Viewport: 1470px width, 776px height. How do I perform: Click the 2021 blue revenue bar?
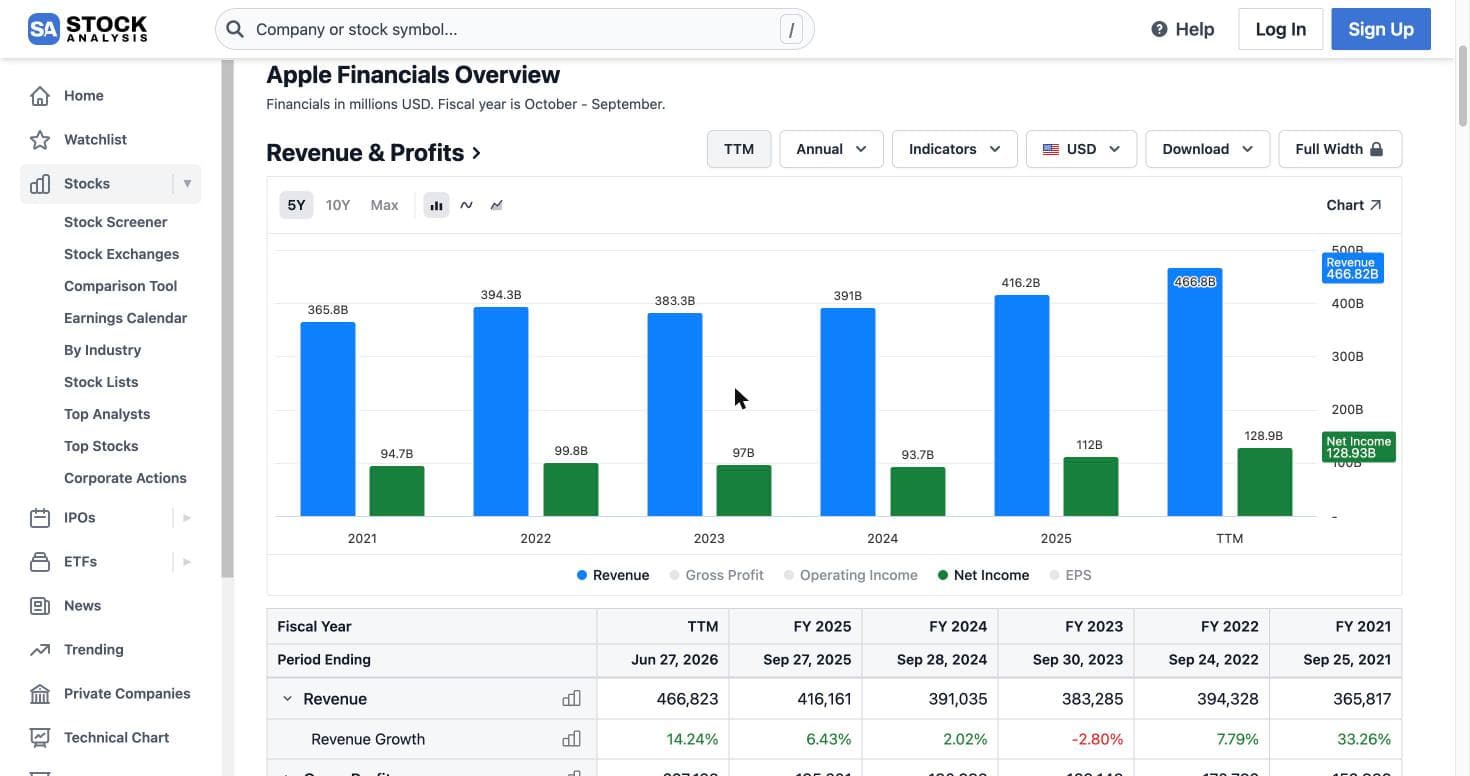(x=328, y=419)
